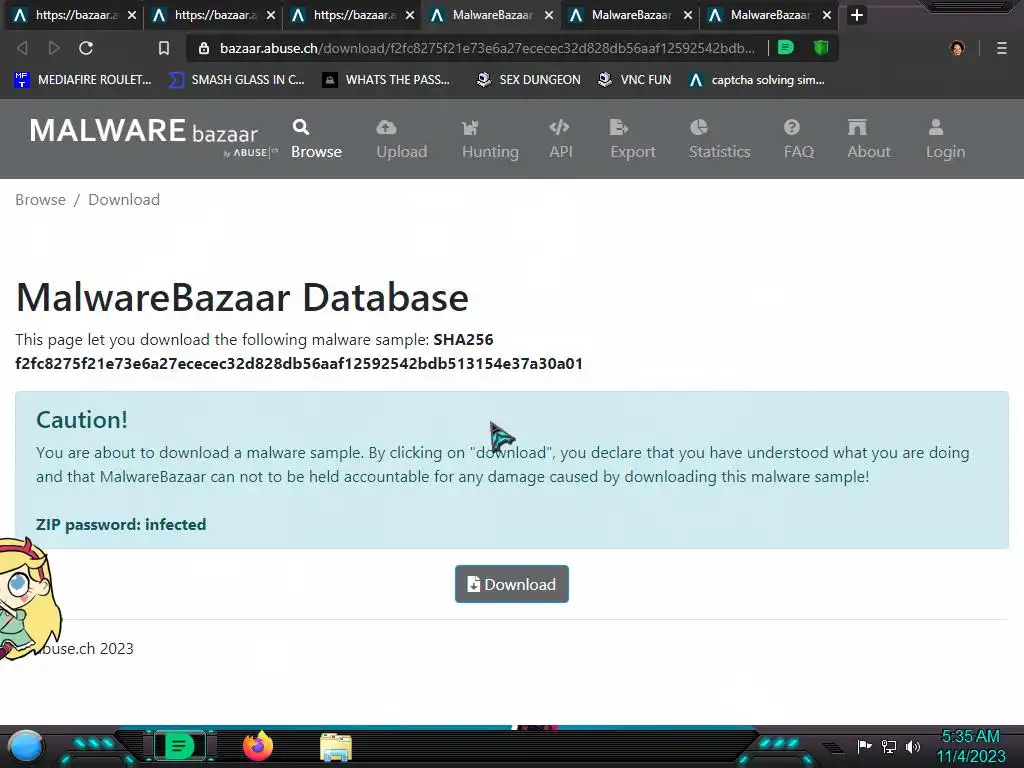Click the Action Center flag tray icon
This screenshot has width=1024, height=768.
[864, 746]
